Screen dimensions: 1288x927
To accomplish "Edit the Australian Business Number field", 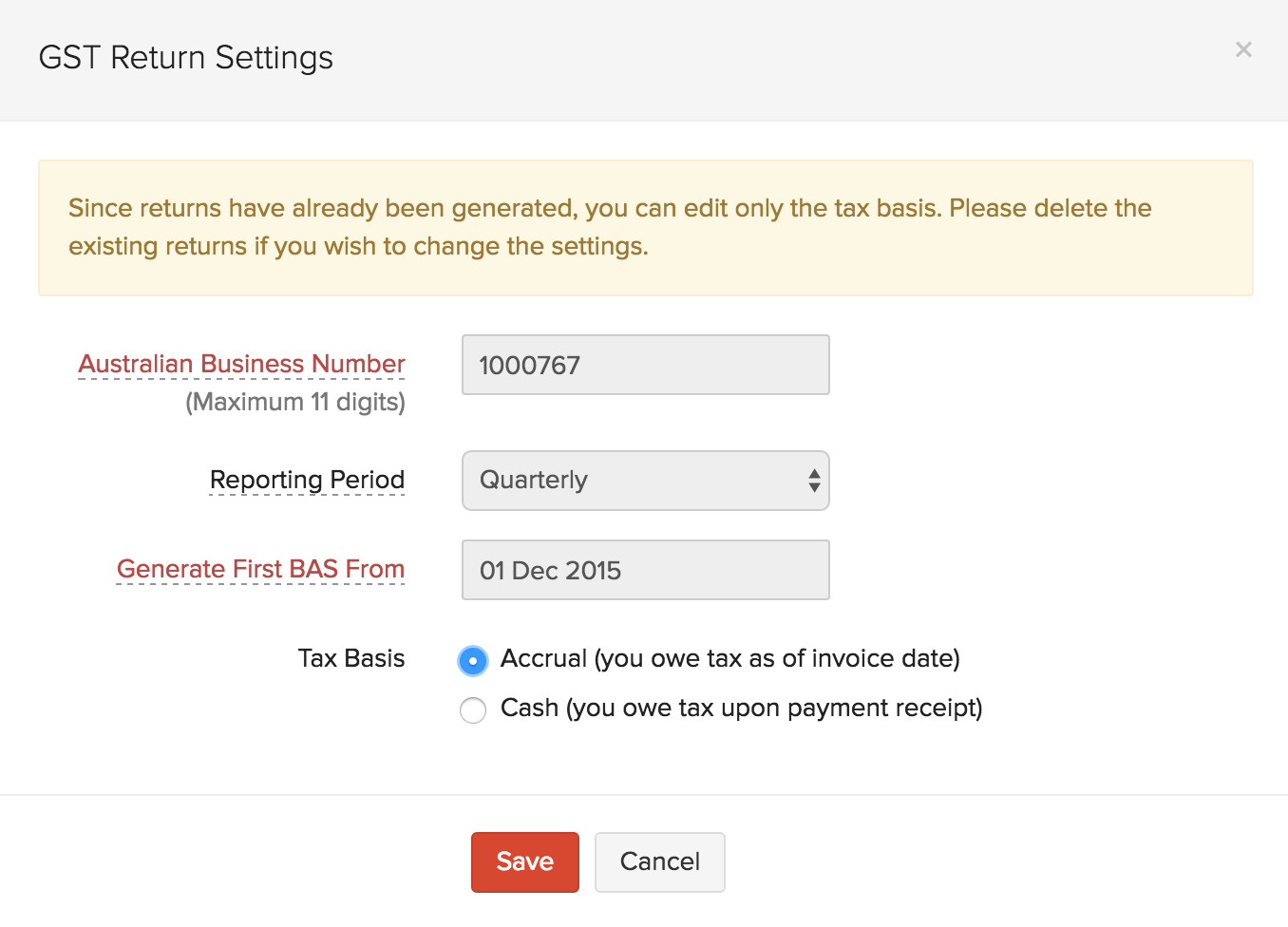I will pyautogui.click(x=645, y=365).
